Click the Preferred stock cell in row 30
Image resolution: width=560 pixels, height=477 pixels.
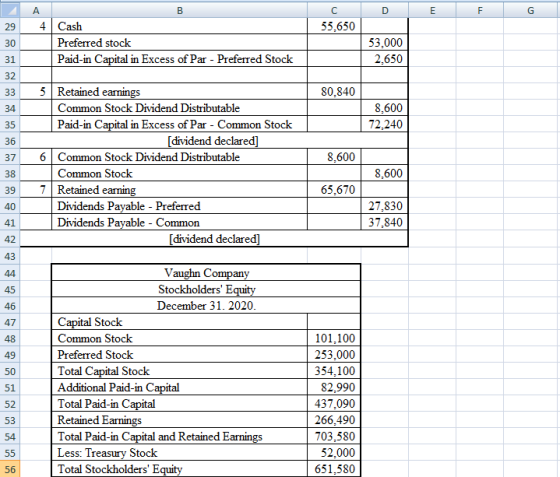pyautogui.click(x=180, y=43)
